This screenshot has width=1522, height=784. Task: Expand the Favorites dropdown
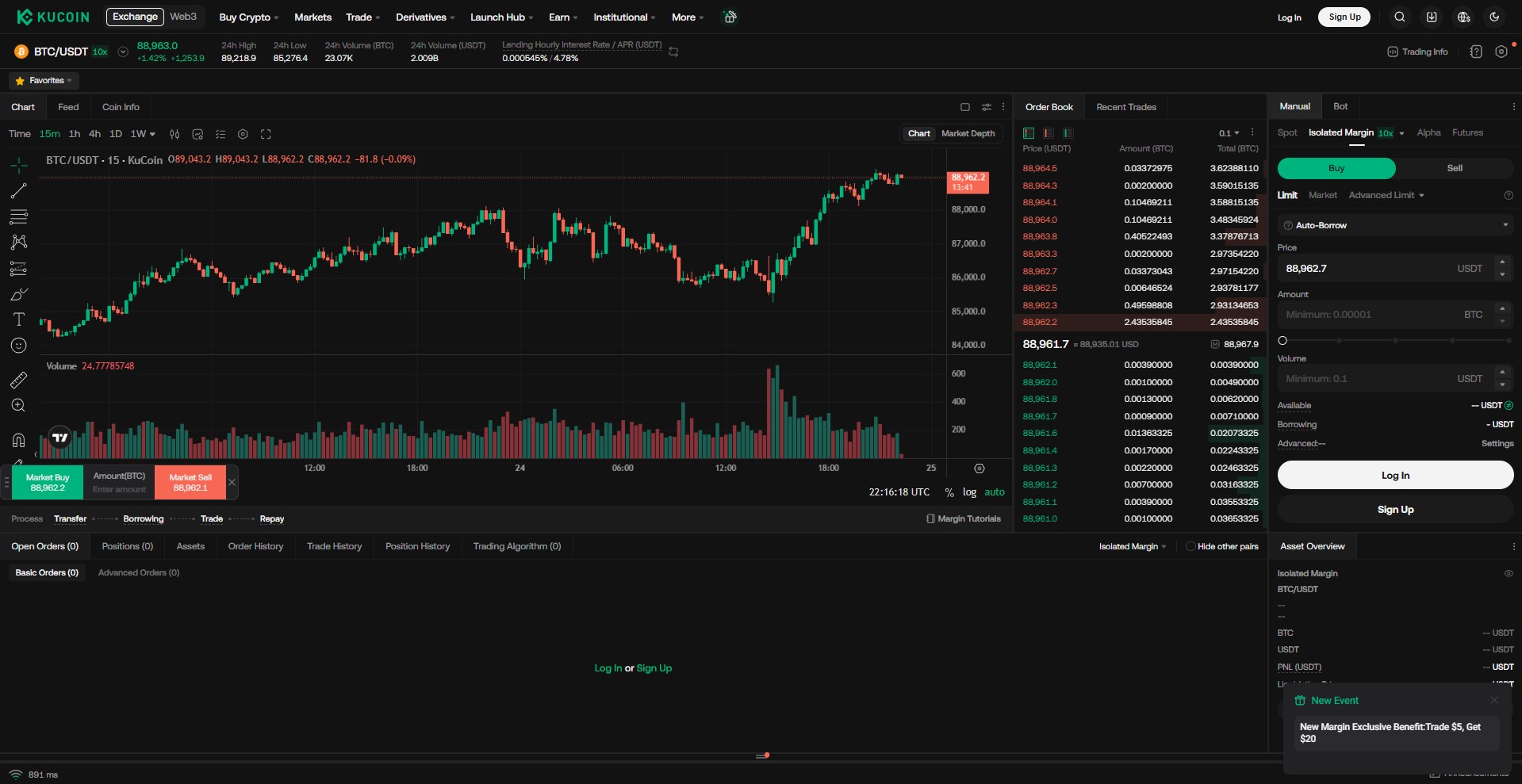pyautogui.click(x=44, y=80)
